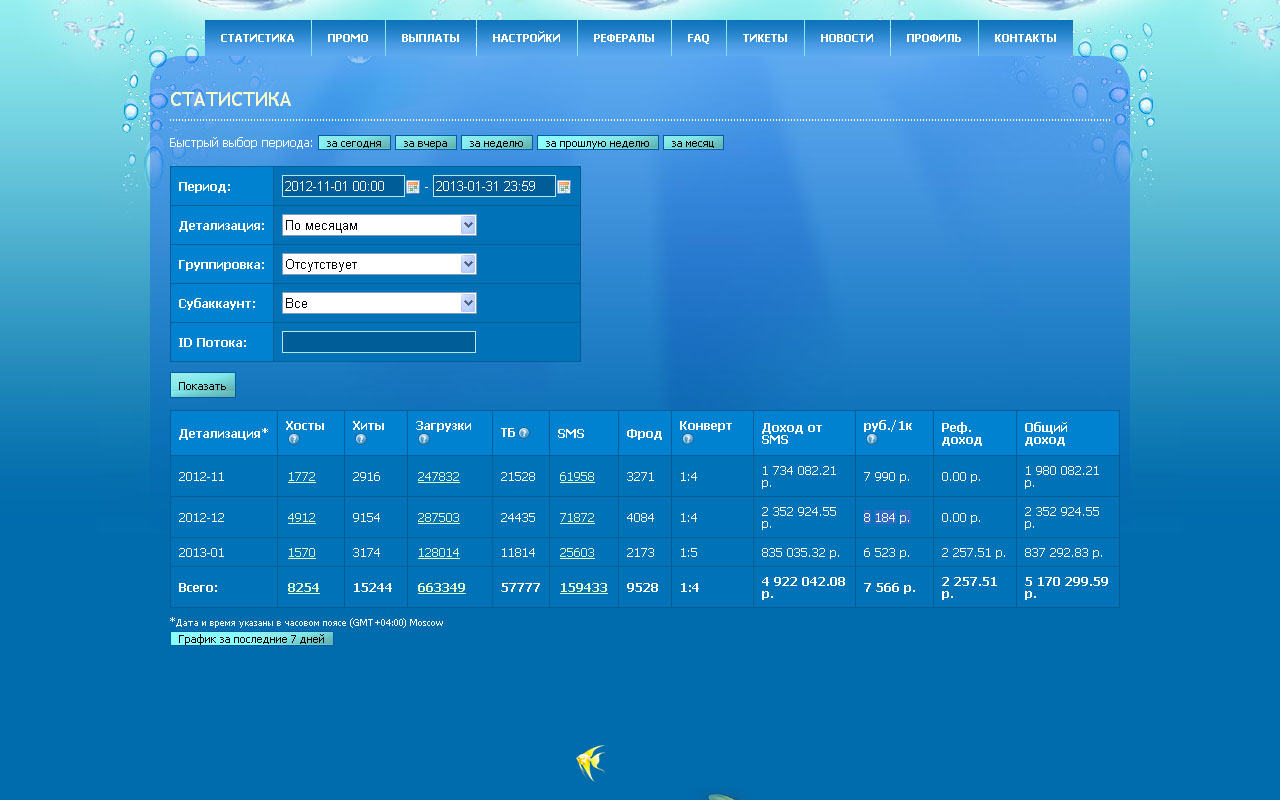Click the 'График за последние 7 дней' button
1280x800 pixels.
point(251,639)
